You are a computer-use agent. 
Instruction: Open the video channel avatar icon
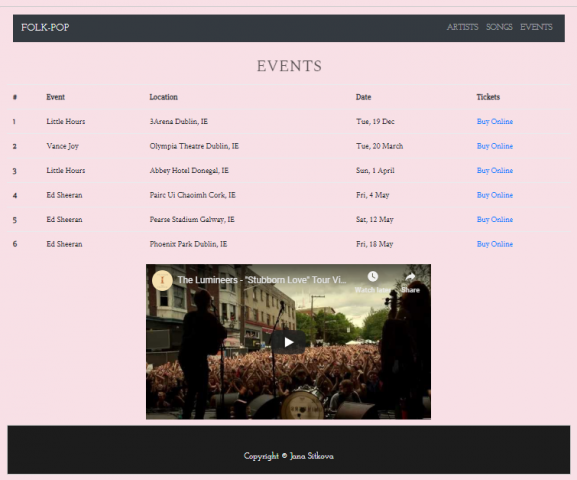[162, 280]
